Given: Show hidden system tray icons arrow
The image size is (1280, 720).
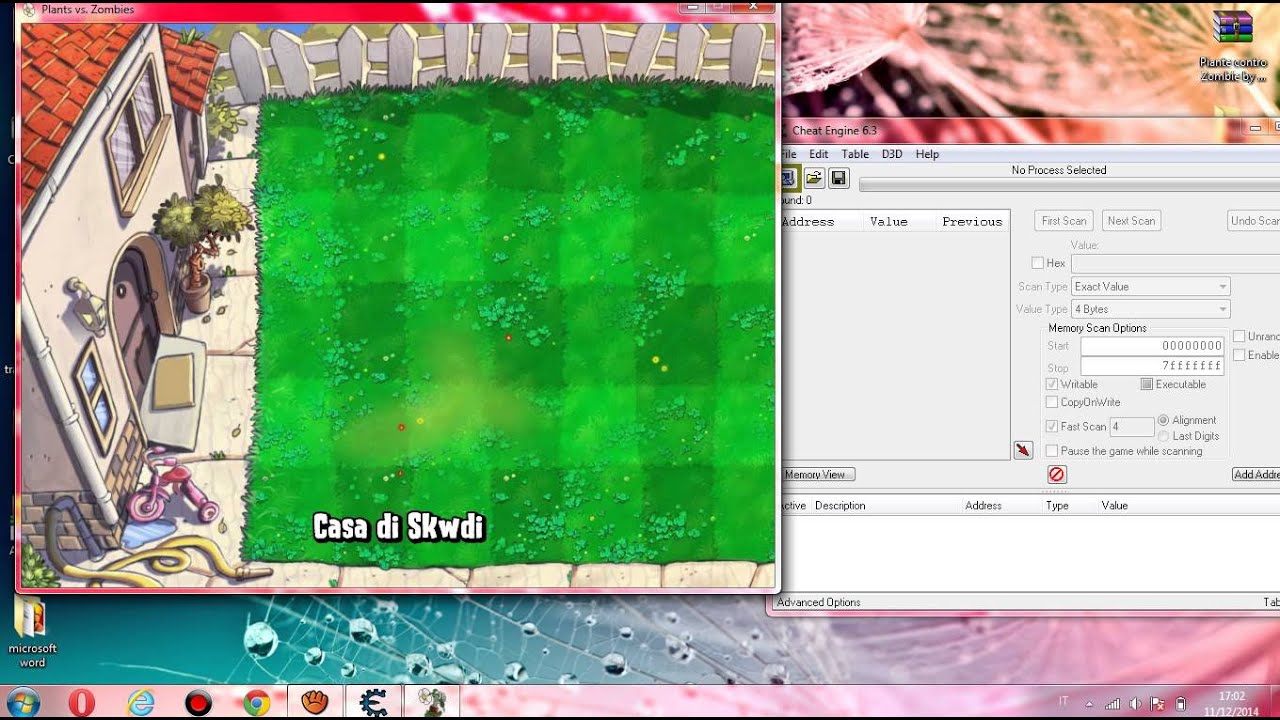Looking at the screenshot, I should tap(1089, 703).
